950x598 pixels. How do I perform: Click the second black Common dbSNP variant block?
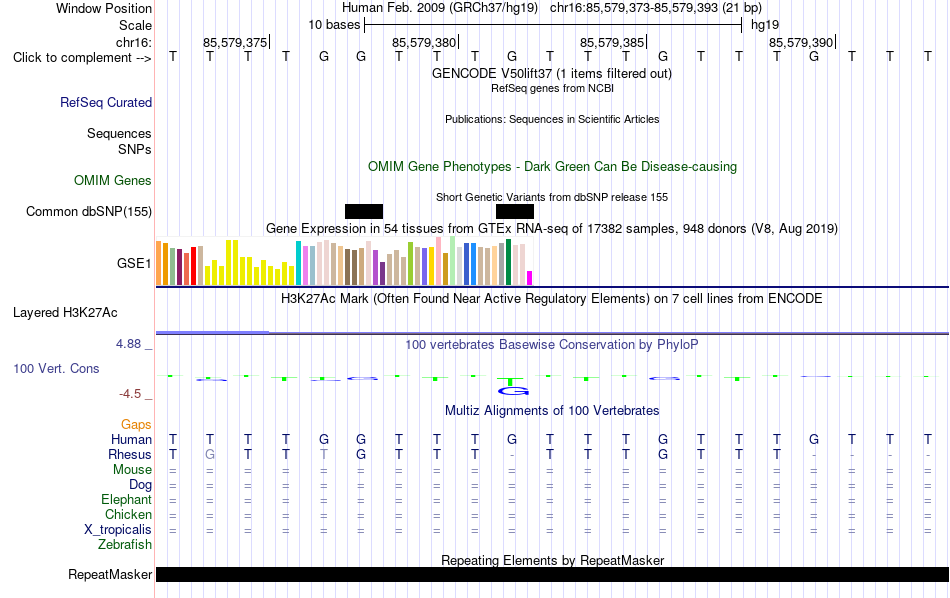pos(514,211)
